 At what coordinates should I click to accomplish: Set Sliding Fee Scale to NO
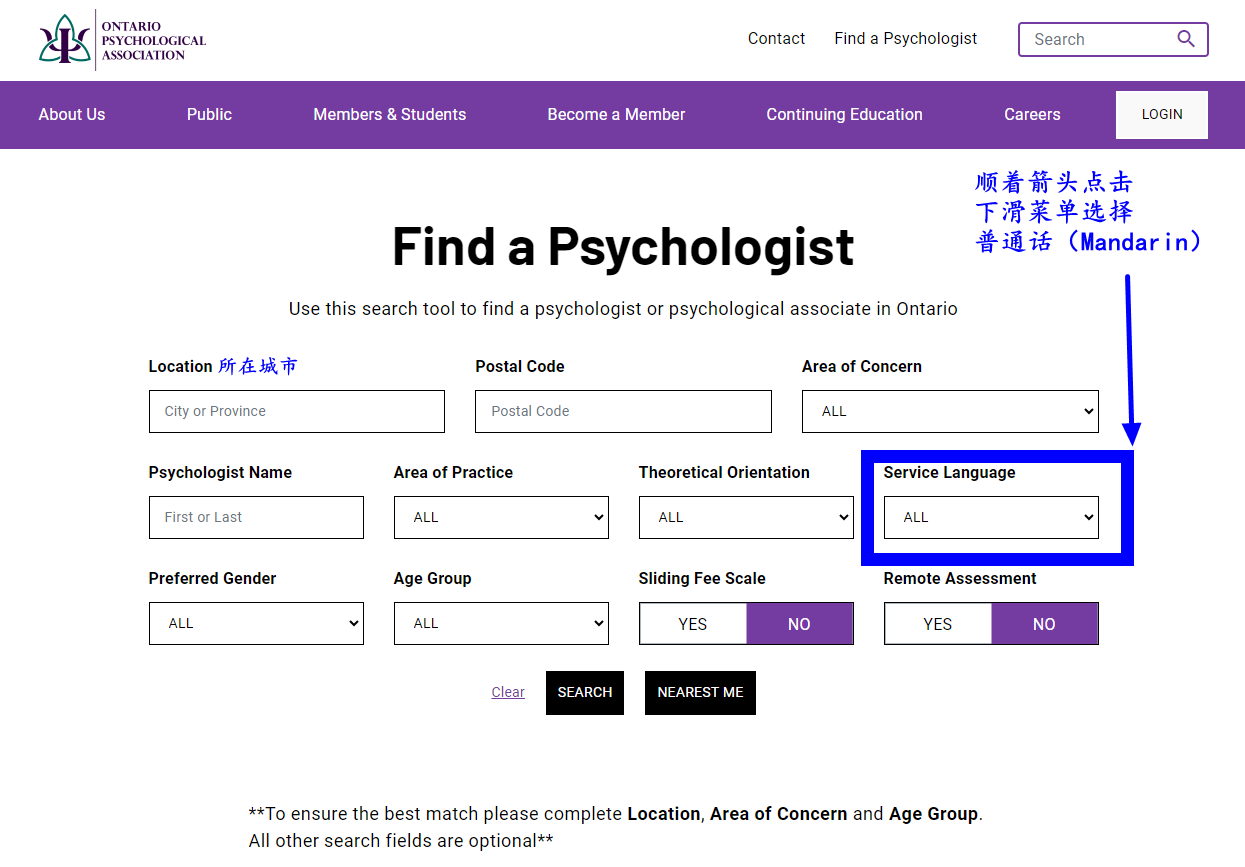[x=799, y=624]
